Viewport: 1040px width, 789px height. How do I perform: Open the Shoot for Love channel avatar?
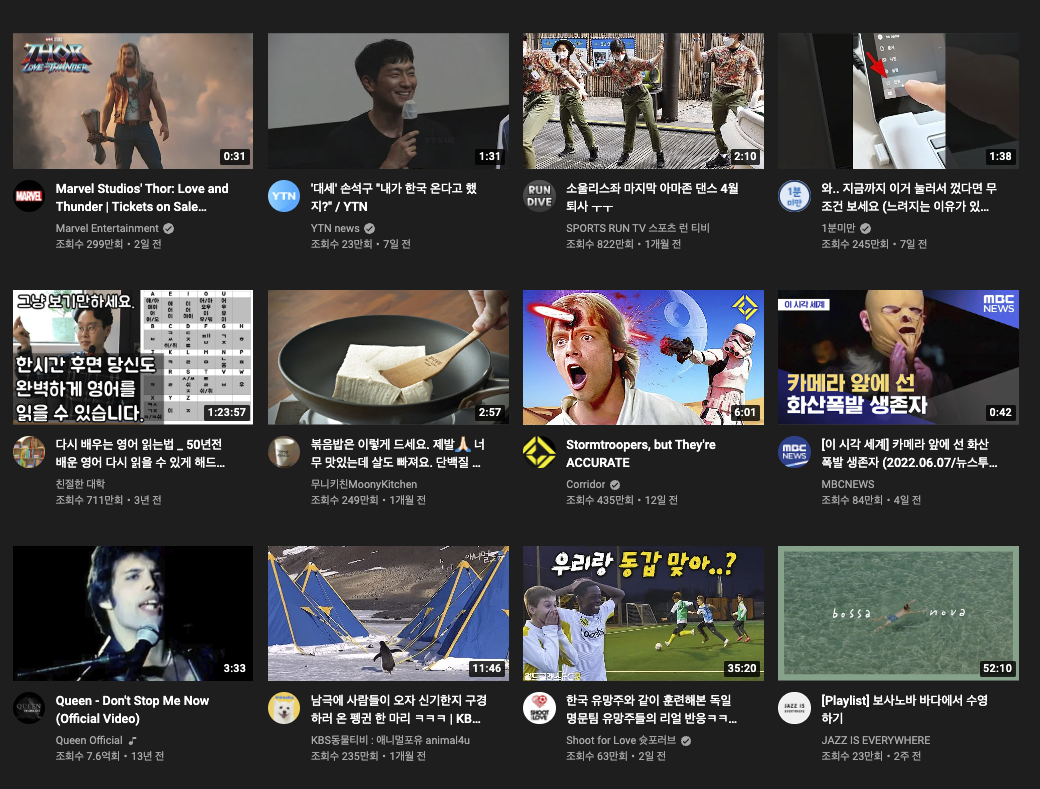539,708
